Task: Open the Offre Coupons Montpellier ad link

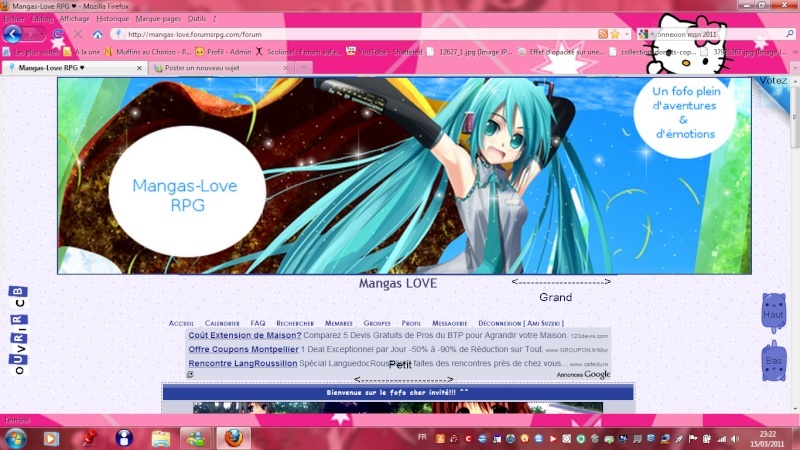Action: (243, 349)
